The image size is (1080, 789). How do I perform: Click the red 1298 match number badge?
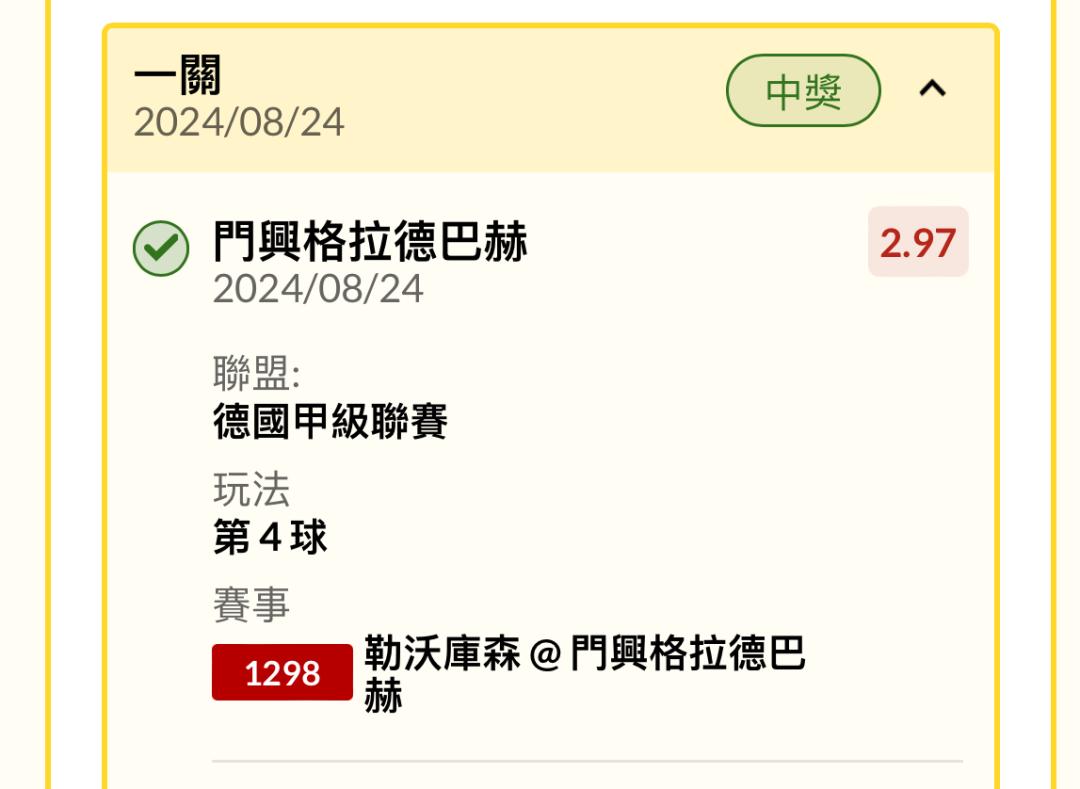282,673
